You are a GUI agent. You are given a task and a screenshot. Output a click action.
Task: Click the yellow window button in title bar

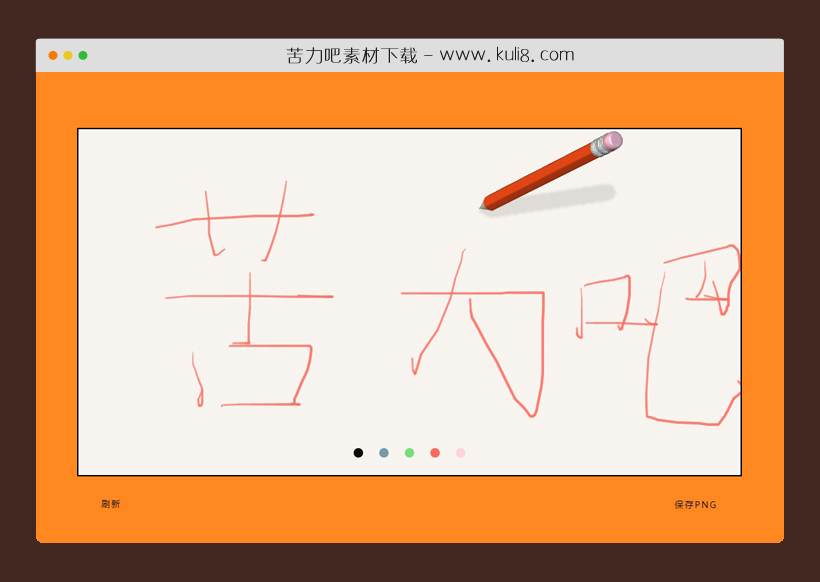click(x=68, y=56)
